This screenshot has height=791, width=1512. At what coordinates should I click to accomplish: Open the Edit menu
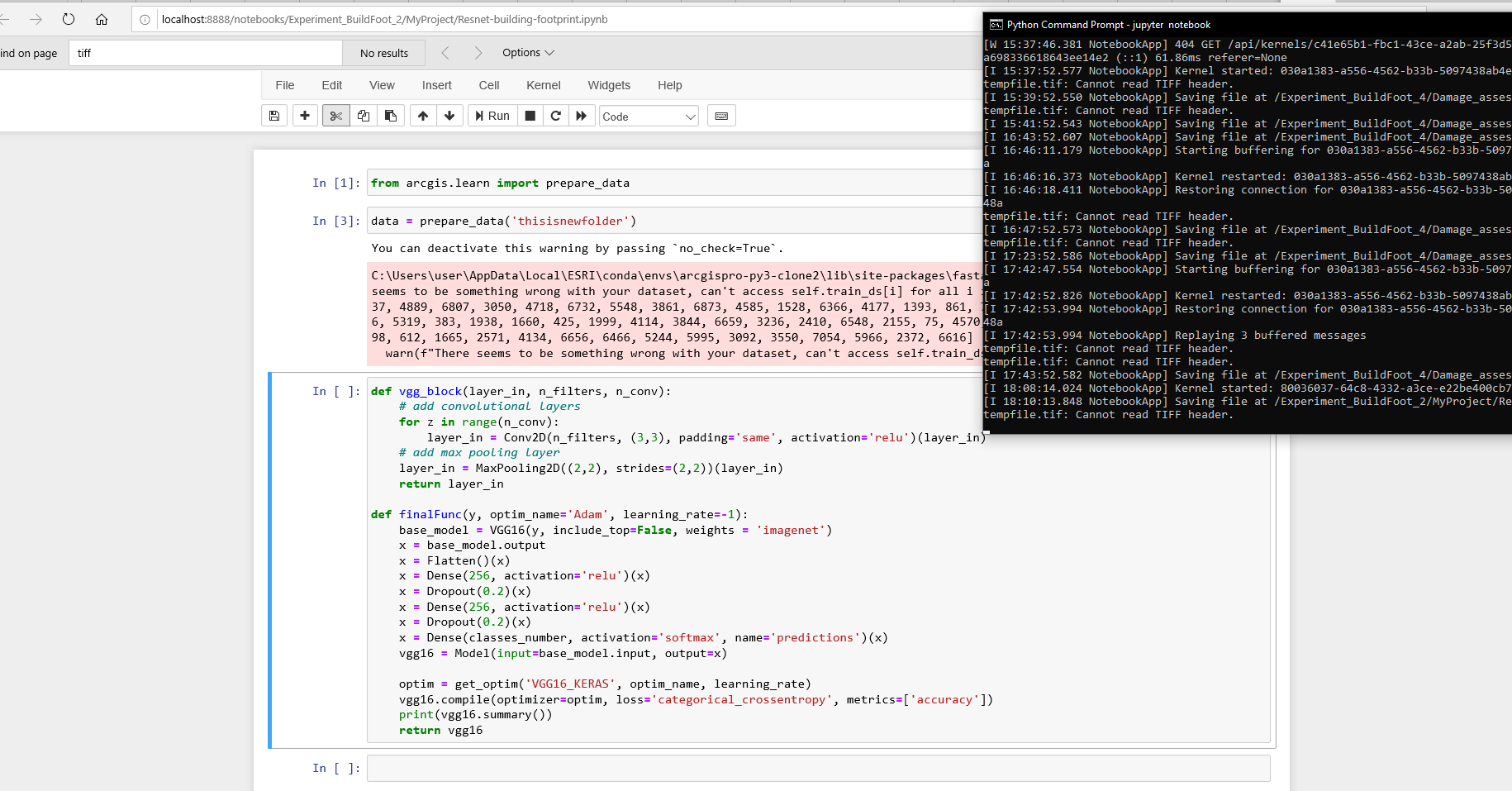pyautogui.click(x=332, y=85)
